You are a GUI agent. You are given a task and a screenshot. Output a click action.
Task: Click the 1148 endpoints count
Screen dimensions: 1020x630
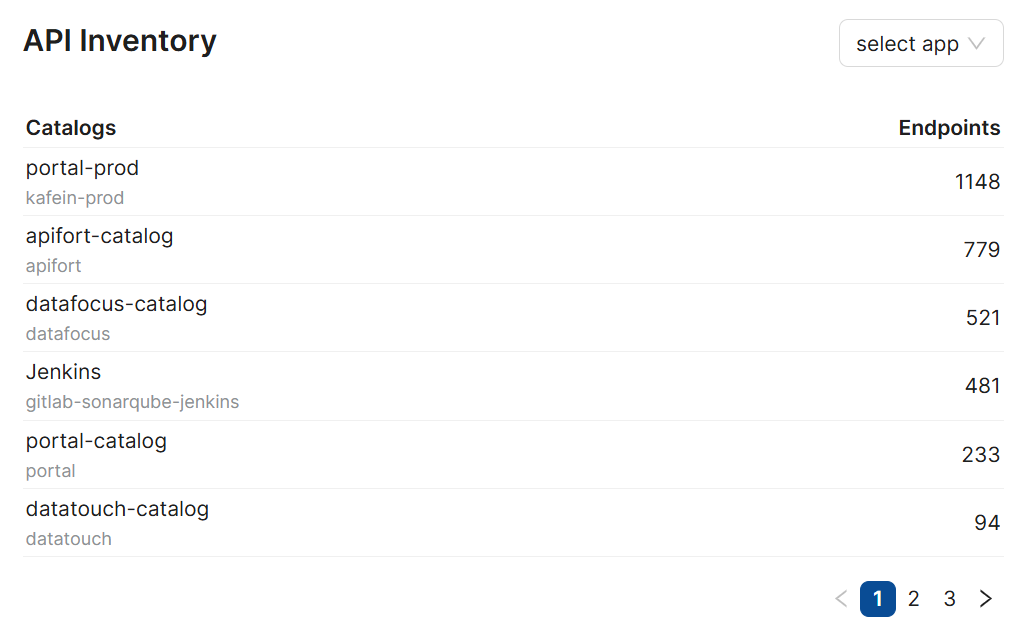tap(977, 182)
